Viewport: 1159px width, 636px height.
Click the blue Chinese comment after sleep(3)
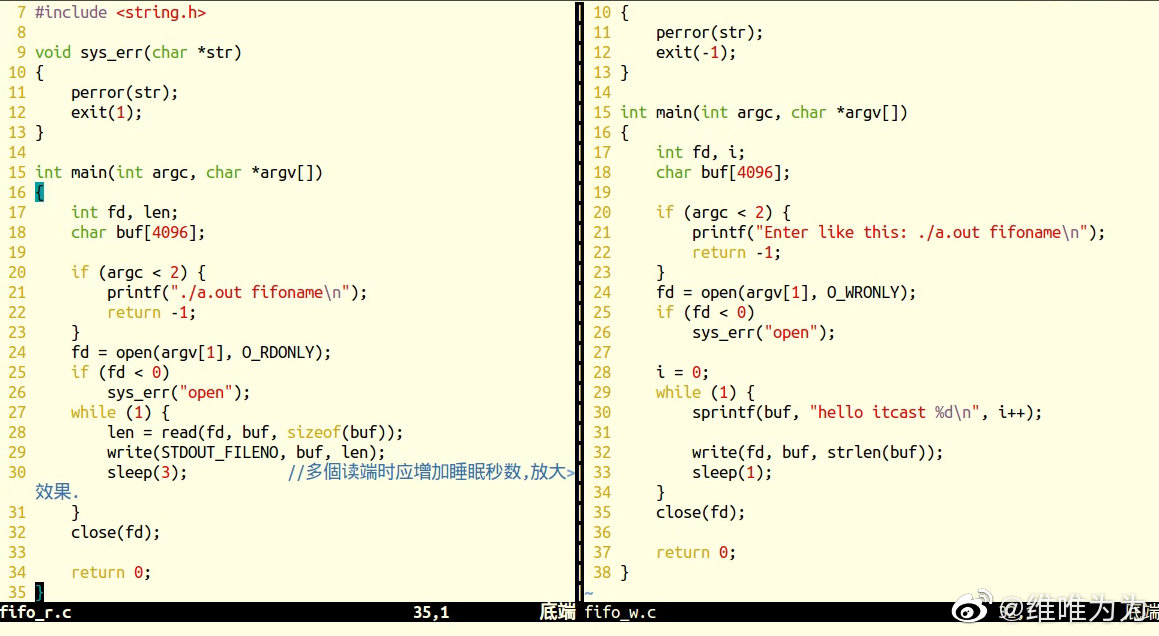[x=430, y=472]
